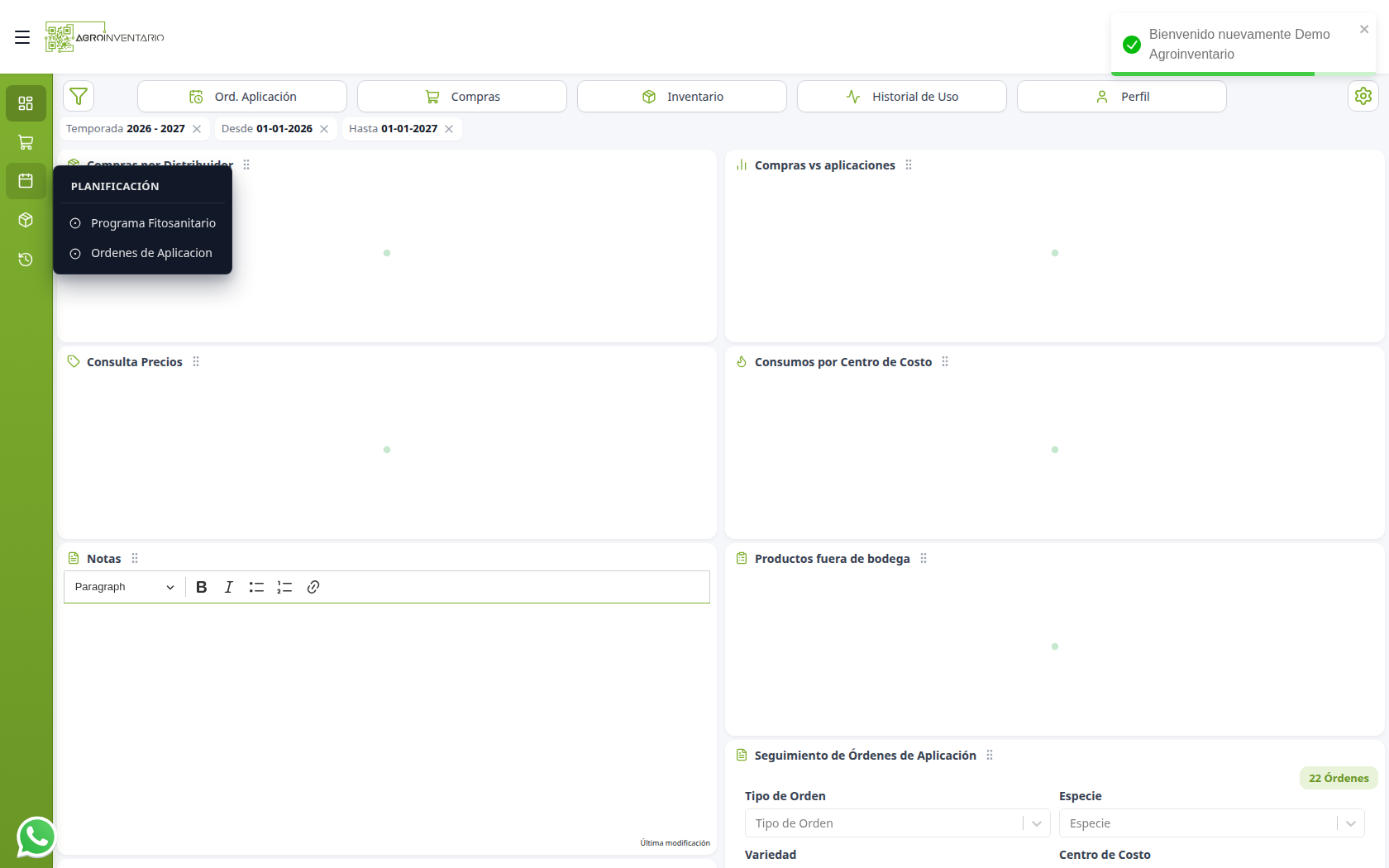Open dashboard settings gear
The height and width of the screenshot is (868, 1389).
pos(1363,96)
